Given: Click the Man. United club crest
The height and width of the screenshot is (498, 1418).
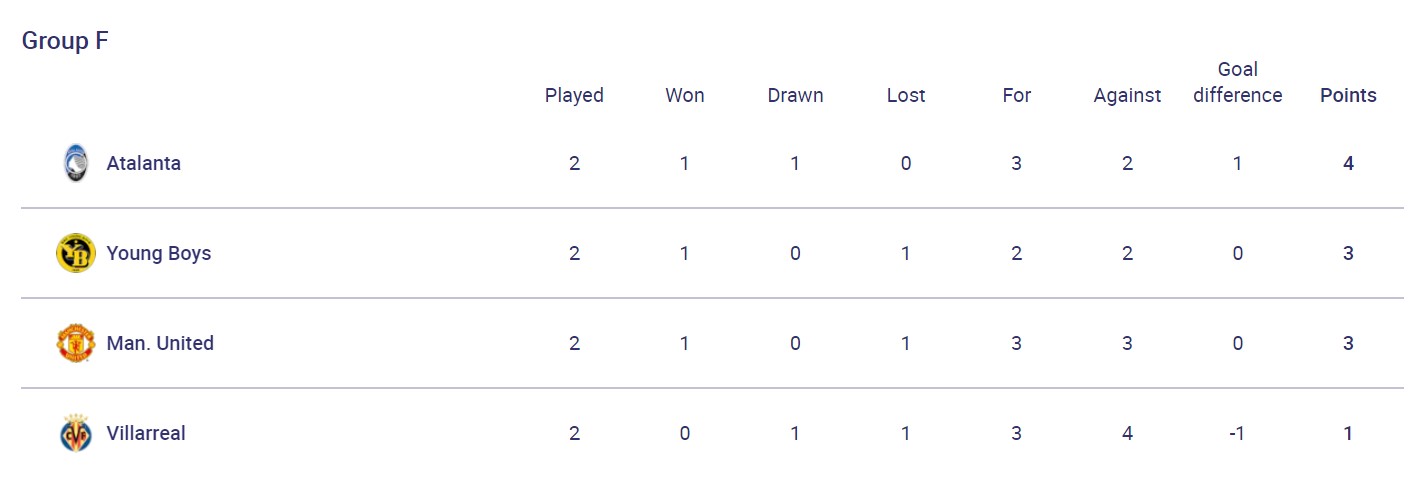Looking at the screenshot, I should tap(75, 343).
